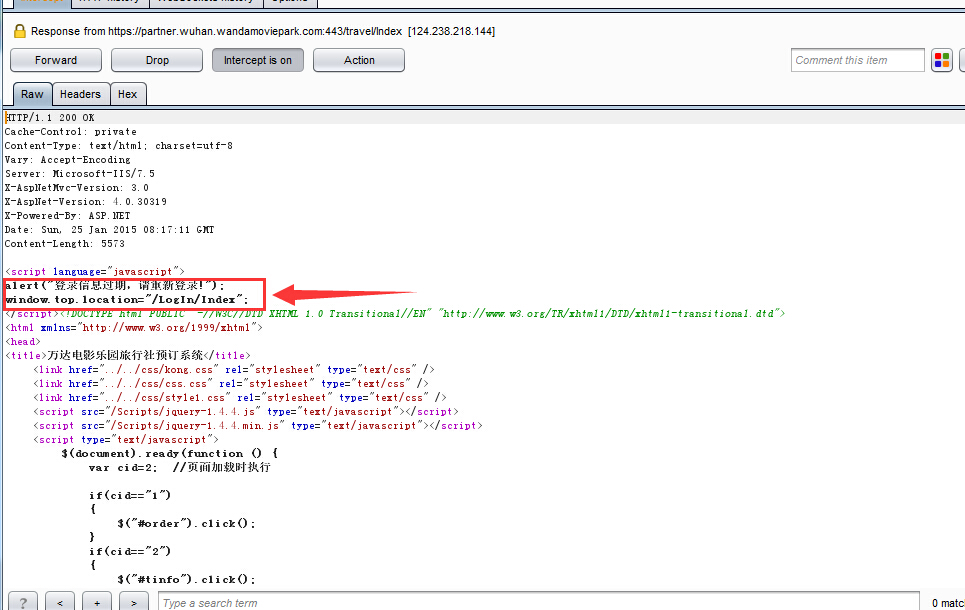Click the if(cid=="2") line
Screen dimensions: 965x610
(x=130, y=552)
